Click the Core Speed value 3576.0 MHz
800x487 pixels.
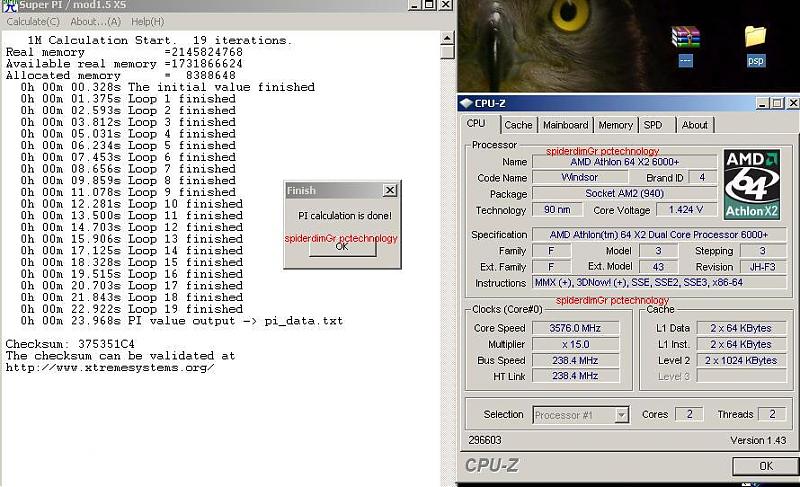pyautogui.click(x=575, y=328)
